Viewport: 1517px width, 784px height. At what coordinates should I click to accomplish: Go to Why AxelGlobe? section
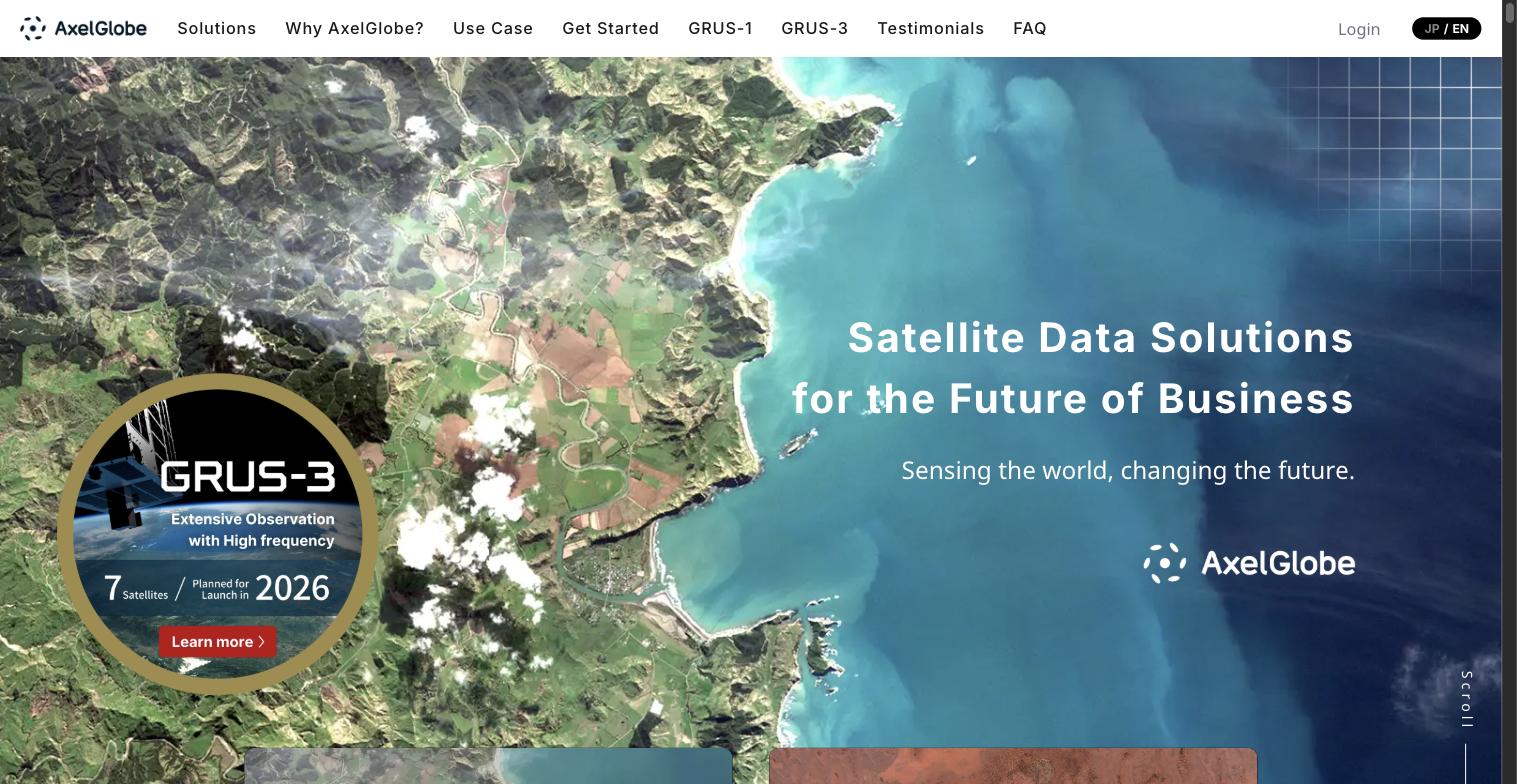click(354, 28)
